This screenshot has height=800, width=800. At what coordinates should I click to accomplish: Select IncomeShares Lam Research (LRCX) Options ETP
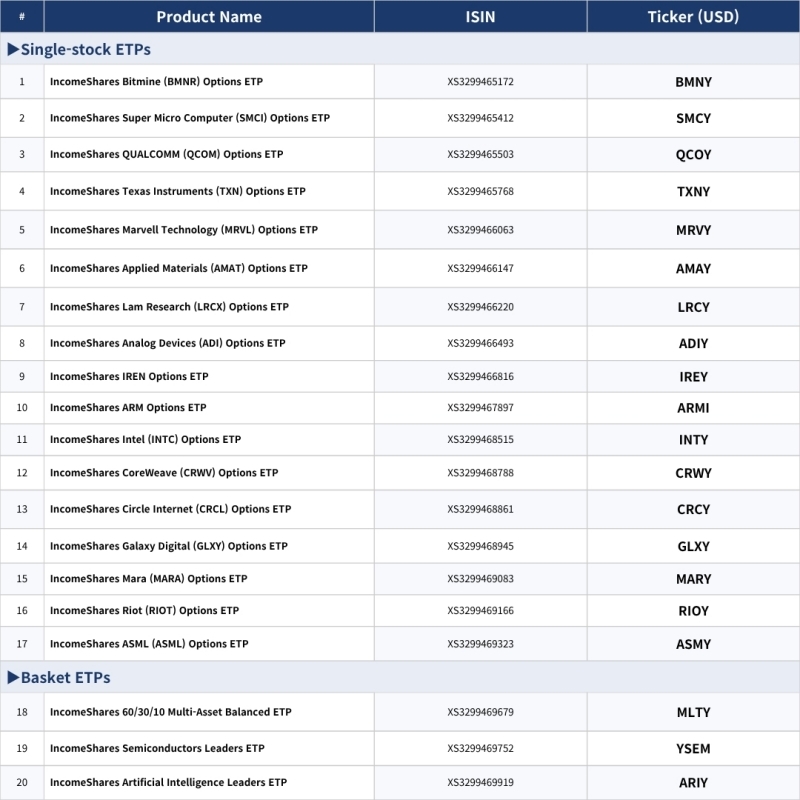point(169,307)
